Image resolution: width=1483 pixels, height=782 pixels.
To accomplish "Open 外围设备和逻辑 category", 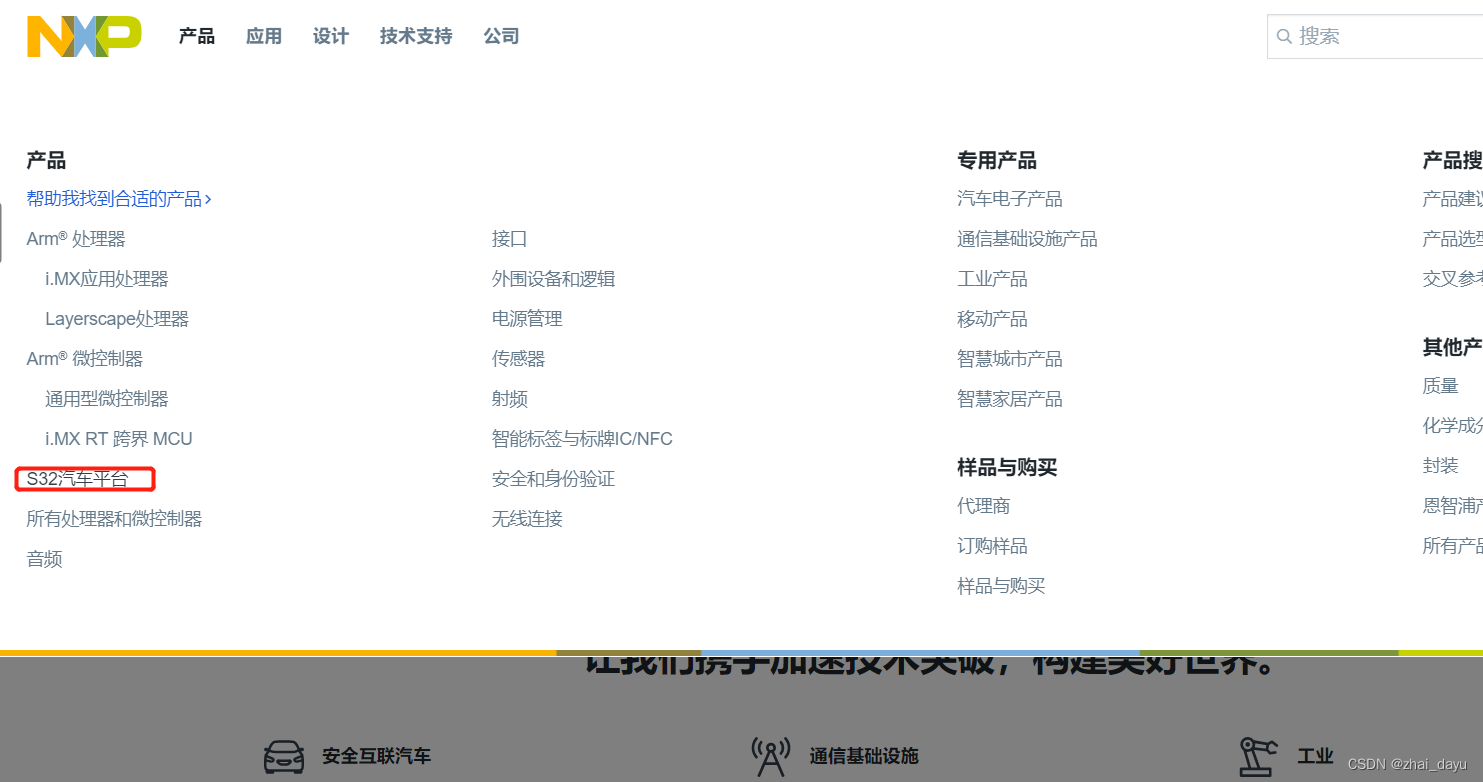I will coord(554,279).
